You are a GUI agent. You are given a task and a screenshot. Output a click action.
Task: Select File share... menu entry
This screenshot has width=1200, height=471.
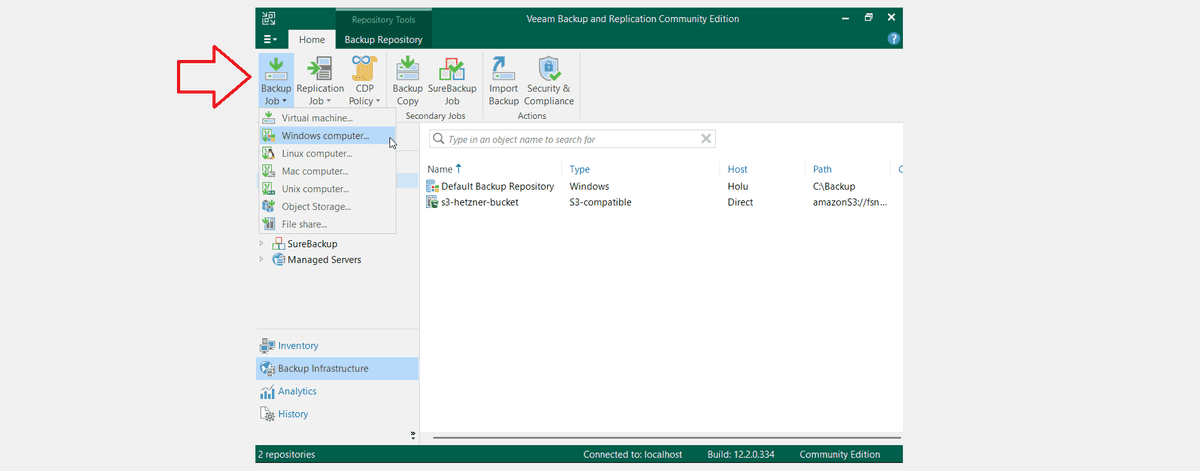(x=327, y=224)
